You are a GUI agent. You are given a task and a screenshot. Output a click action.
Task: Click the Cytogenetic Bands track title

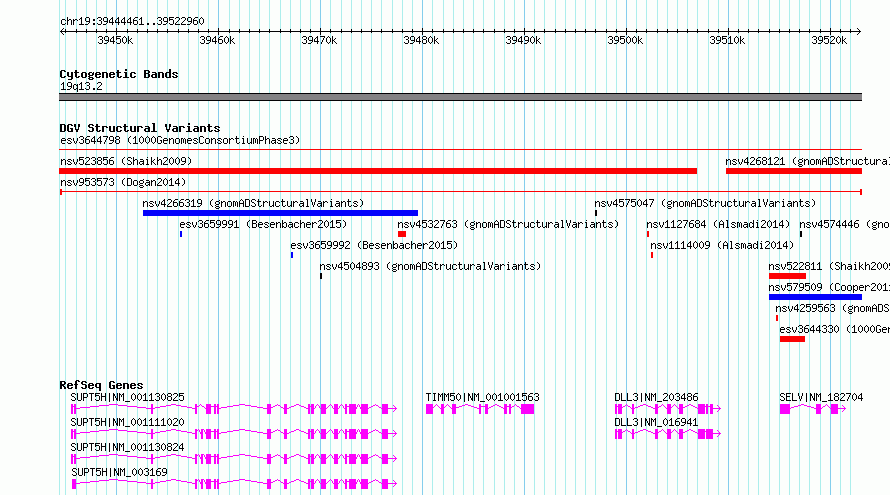(x=119, y=74)
